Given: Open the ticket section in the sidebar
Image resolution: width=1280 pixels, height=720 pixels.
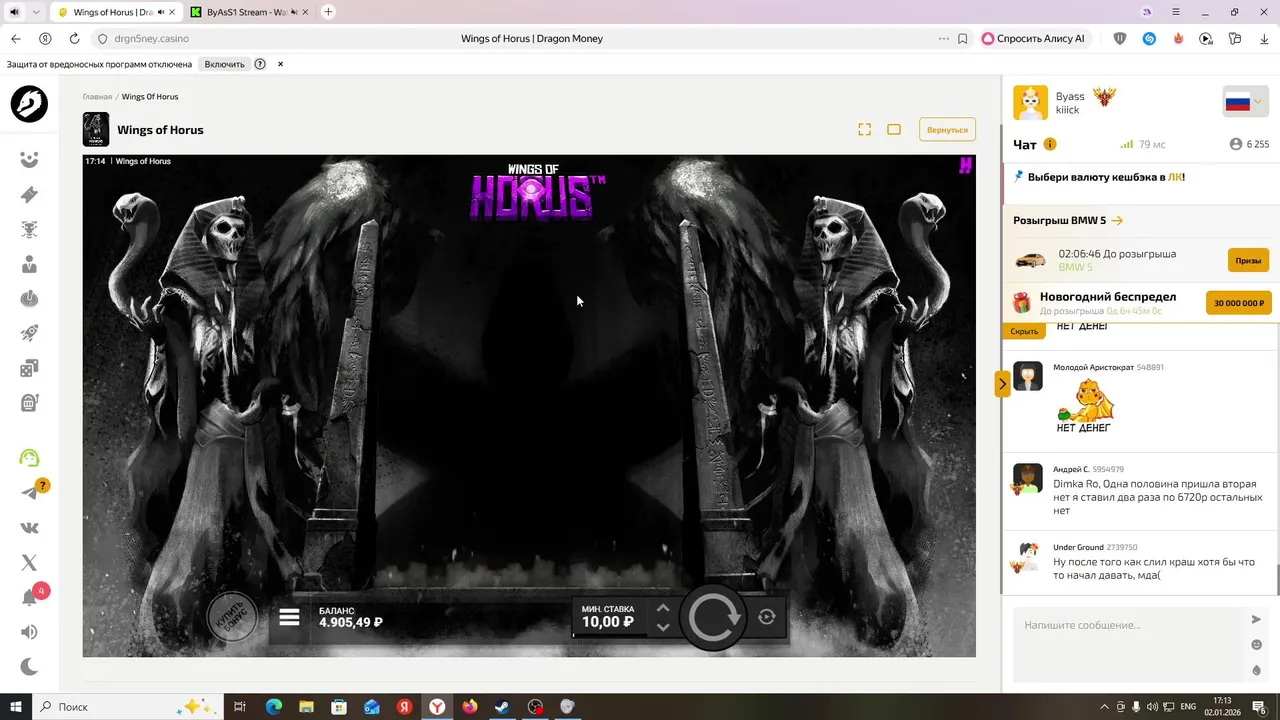Looking at the screenshot, I should (x=29, y=195).
